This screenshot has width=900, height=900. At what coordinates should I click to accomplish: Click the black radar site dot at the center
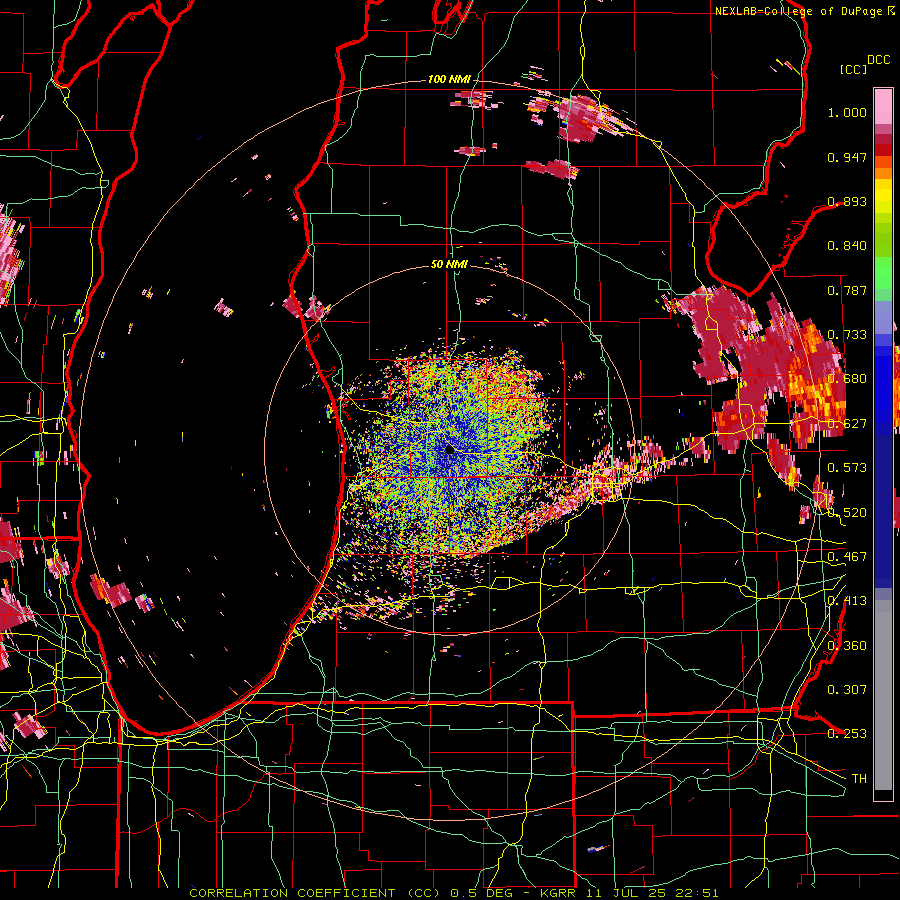450,449
